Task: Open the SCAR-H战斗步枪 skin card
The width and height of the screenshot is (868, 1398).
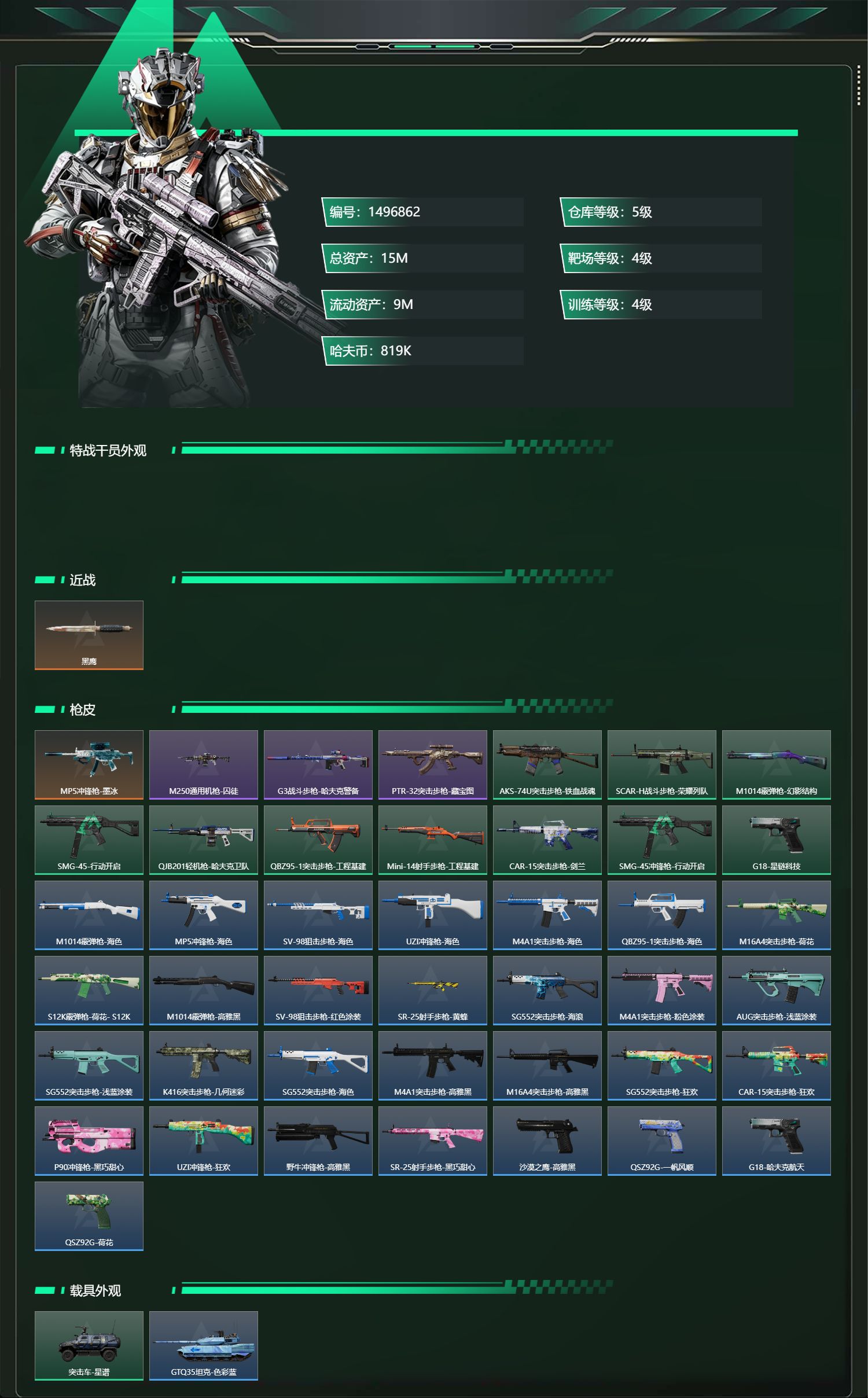Action: [x=662, y=764]
